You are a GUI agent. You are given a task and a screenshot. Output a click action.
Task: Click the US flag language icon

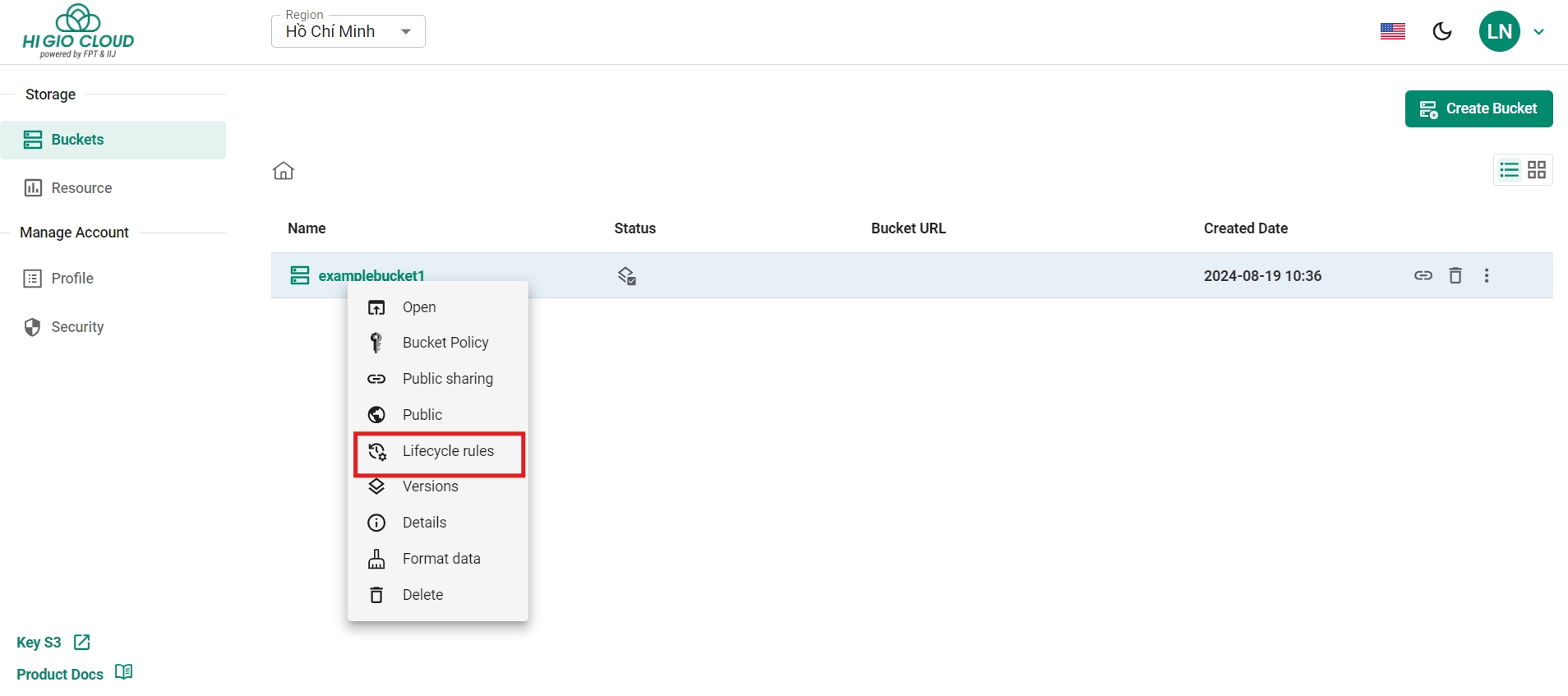coord(1393,31)
